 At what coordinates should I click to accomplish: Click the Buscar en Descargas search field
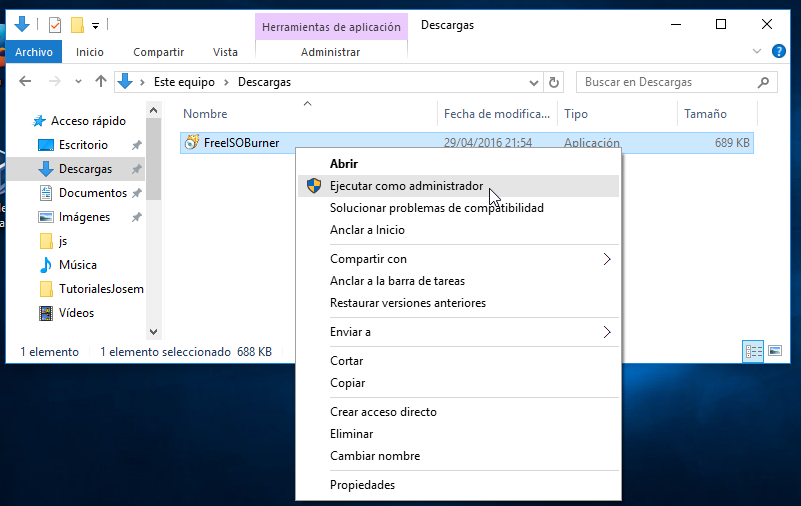coord(676,82)
